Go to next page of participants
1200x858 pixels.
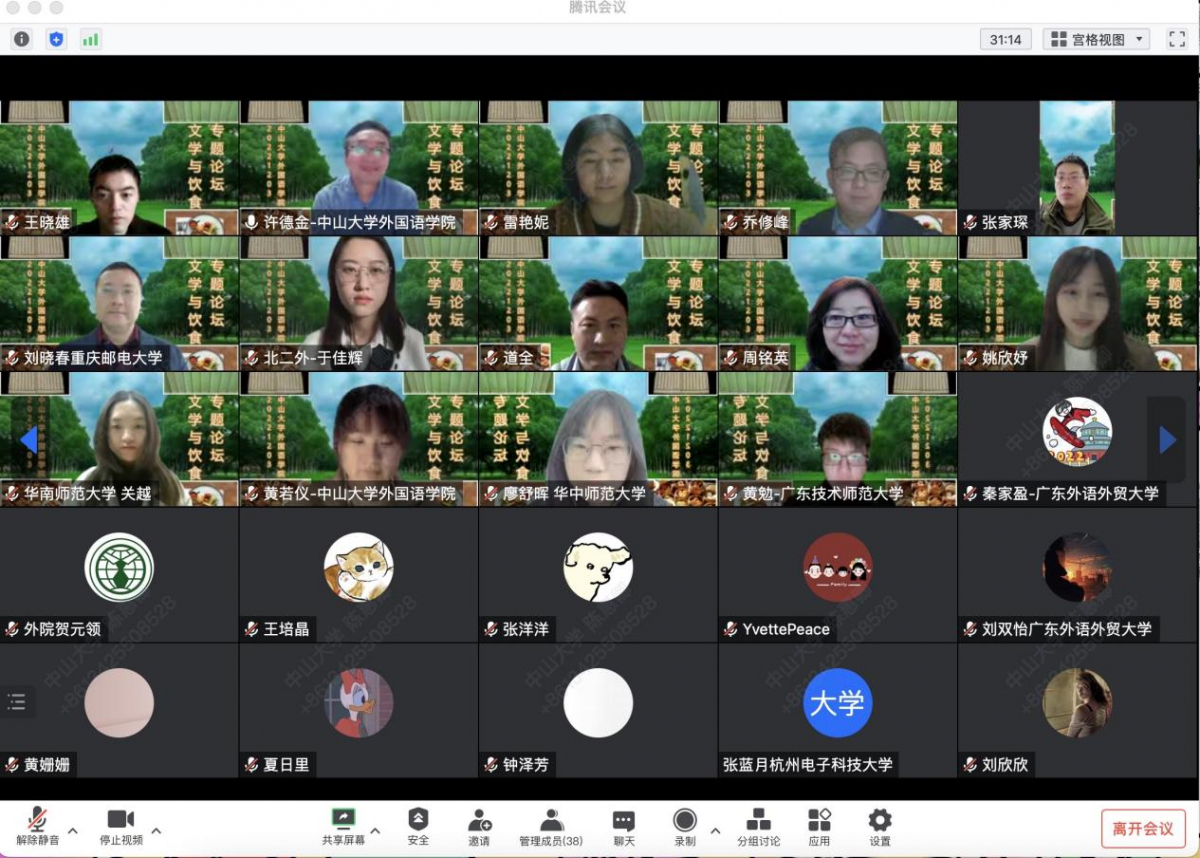[x=1167, y=440]
